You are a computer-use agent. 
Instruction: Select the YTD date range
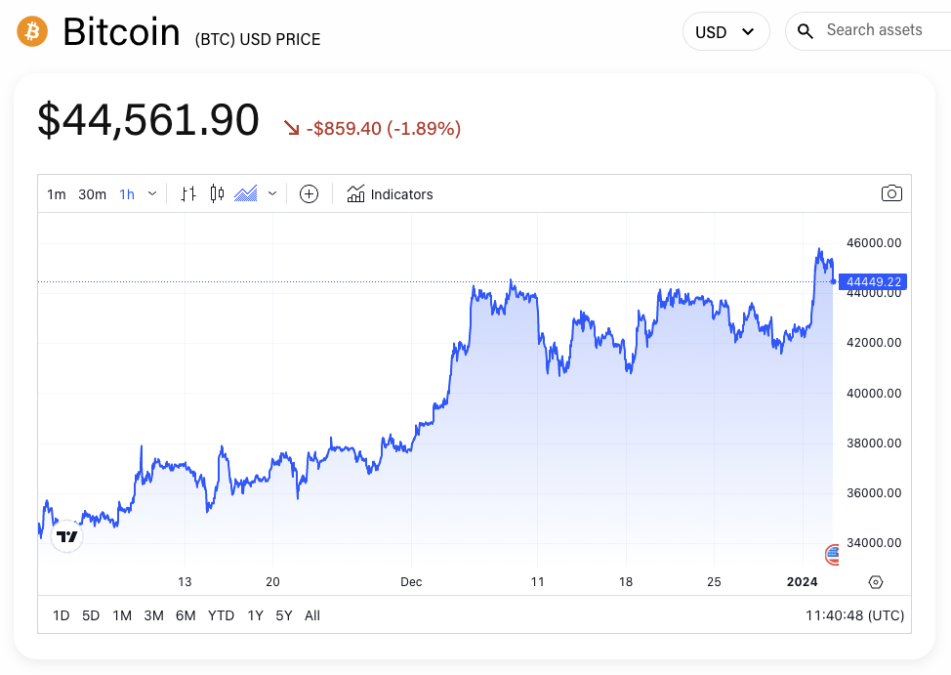click(x=221, y=615)
